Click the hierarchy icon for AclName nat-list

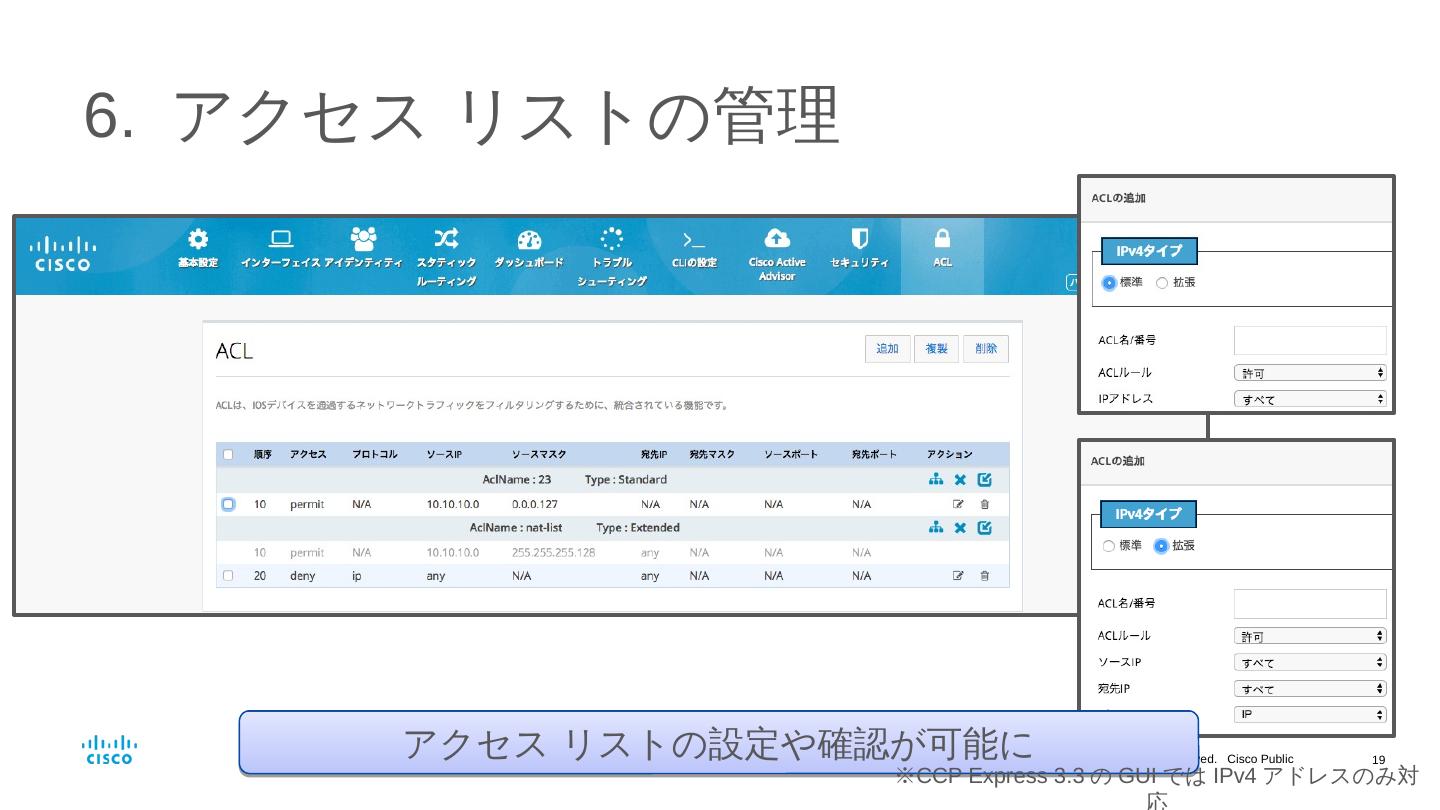tap(936, 528)
